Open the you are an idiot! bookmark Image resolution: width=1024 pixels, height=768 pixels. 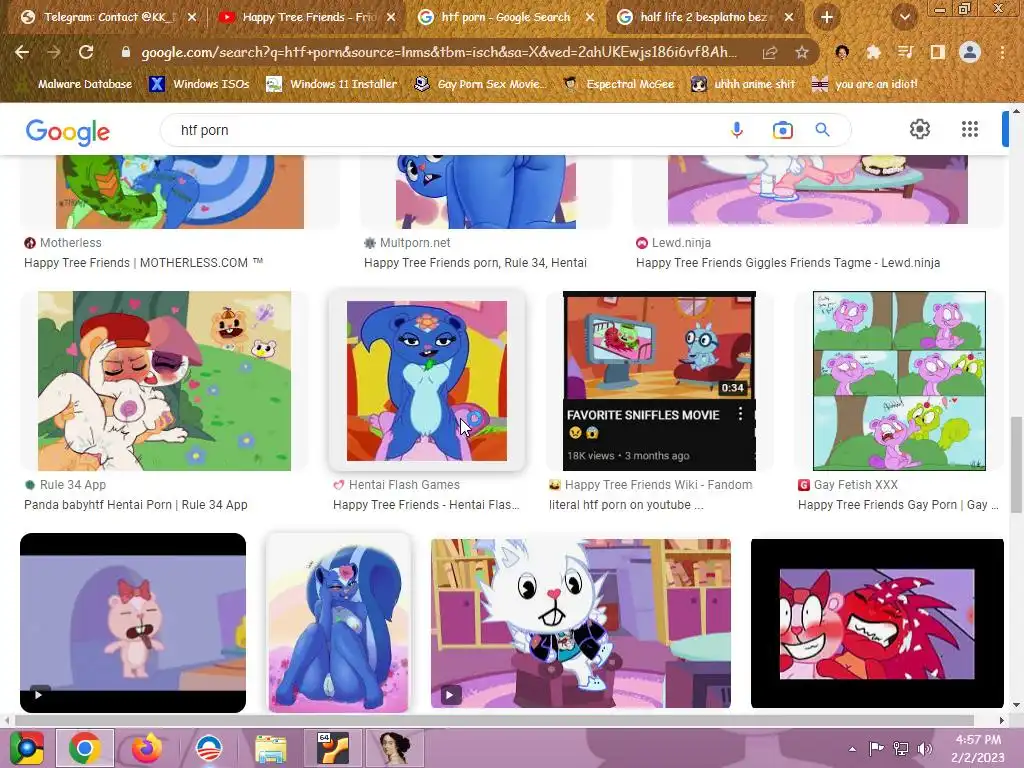coord(864,84)
